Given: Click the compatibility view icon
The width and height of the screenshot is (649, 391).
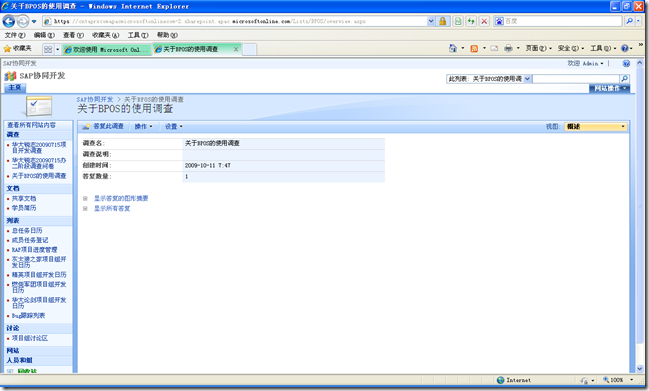Looking at the screenshot, I should pos(458,21).
